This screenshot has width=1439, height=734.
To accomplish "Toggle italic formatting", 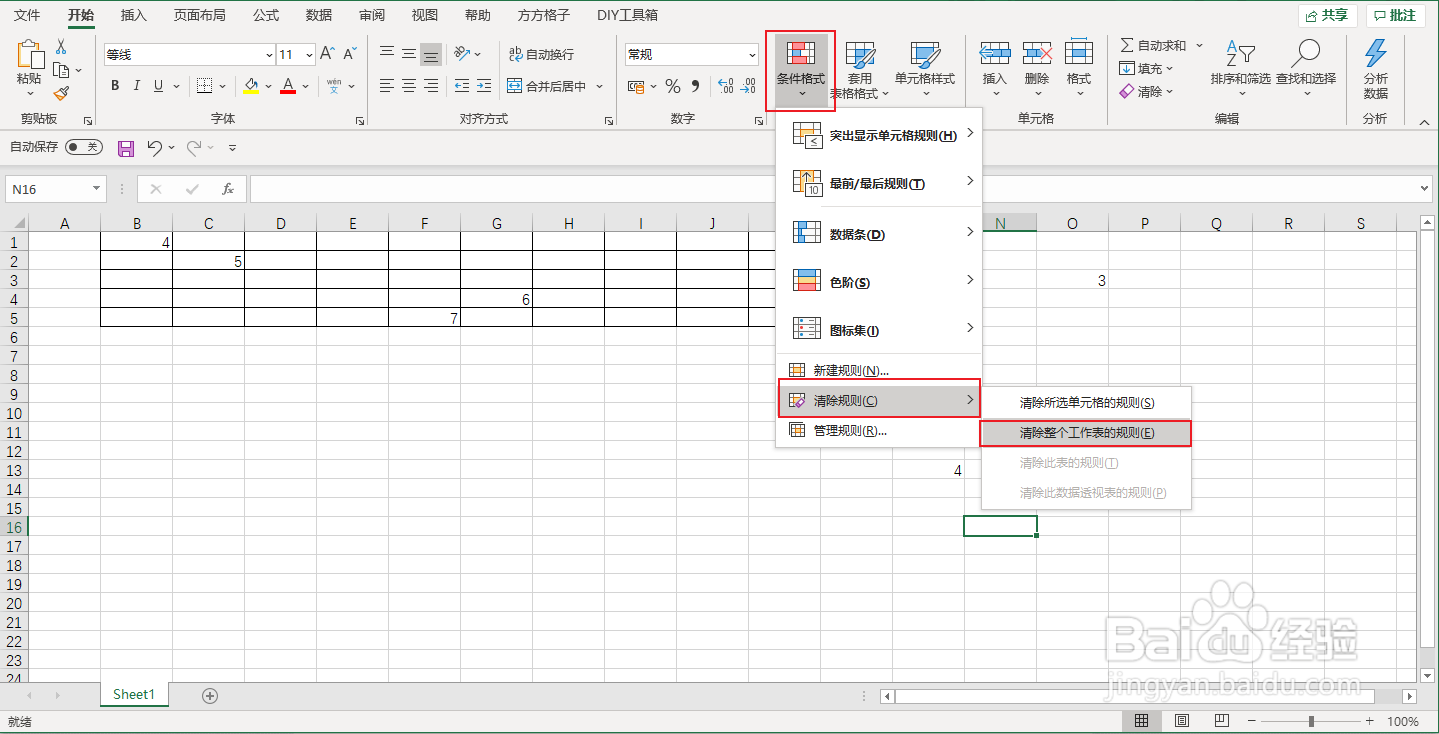I will pos(136,86).
